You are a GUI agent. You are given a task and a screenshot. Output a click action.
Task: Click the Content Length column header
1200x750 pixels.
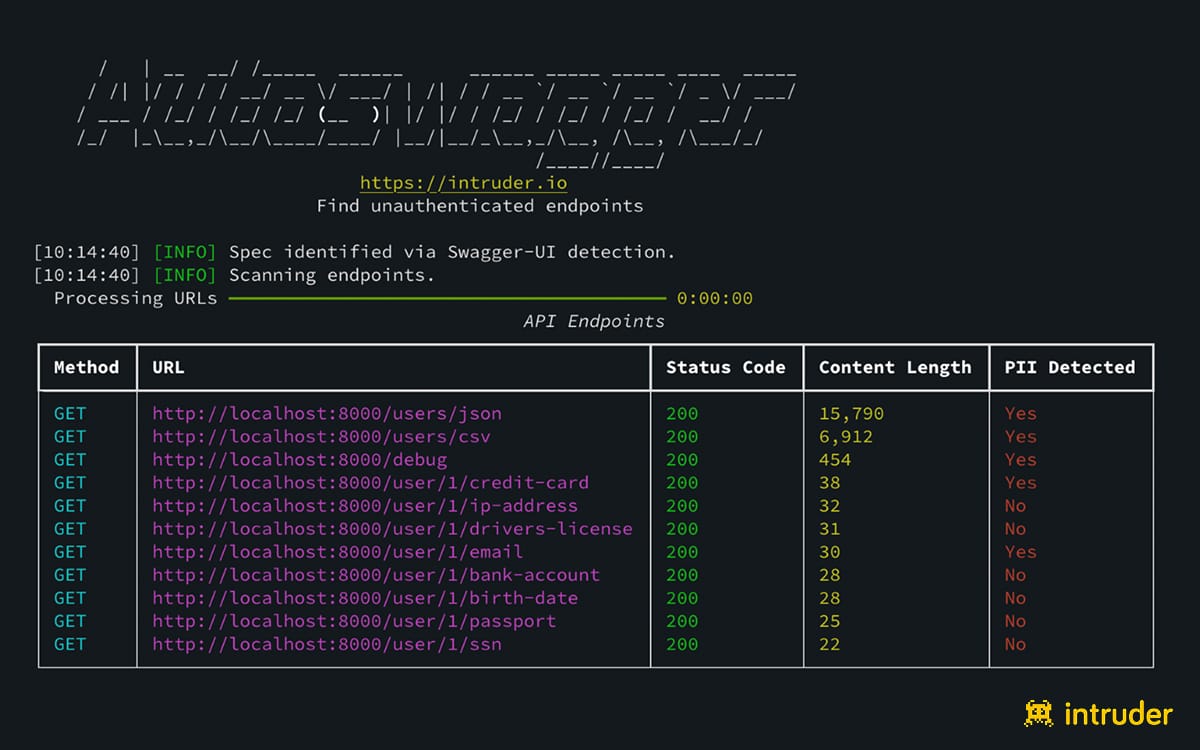tap(895, 367)
